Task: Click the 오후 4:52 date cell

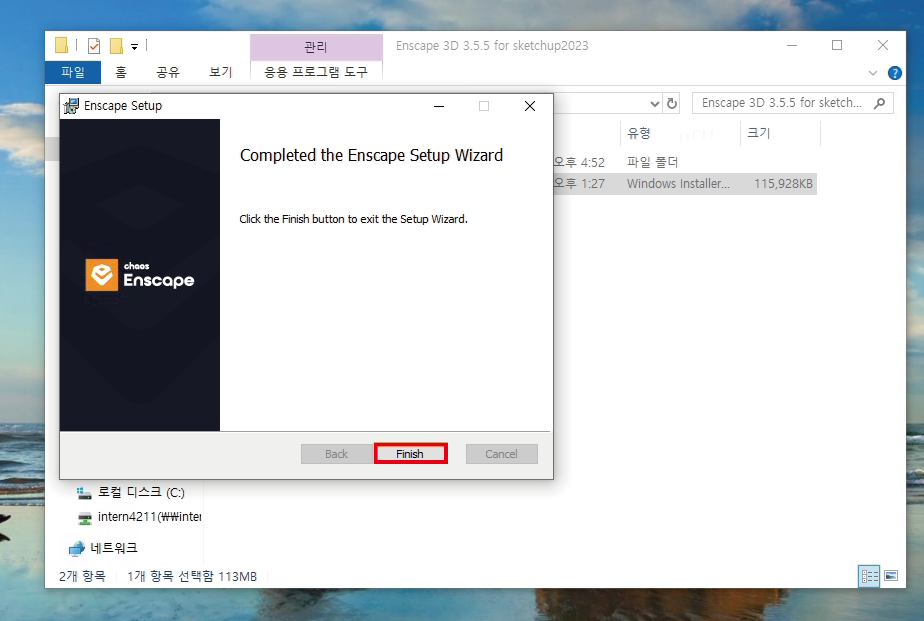Action: pos(579,162)
